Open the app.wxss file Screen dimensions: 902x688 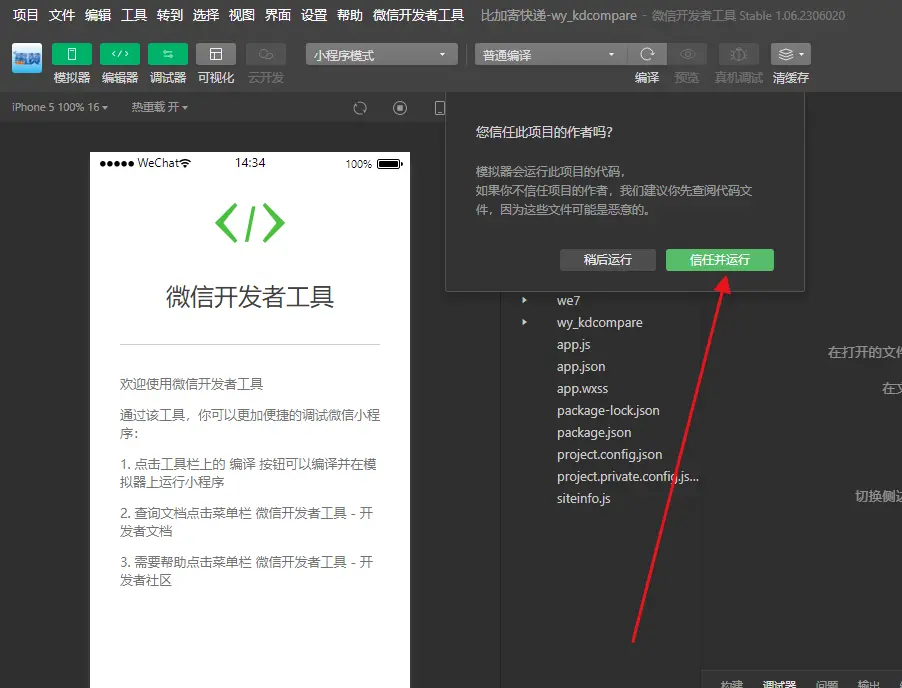[582, 388]
